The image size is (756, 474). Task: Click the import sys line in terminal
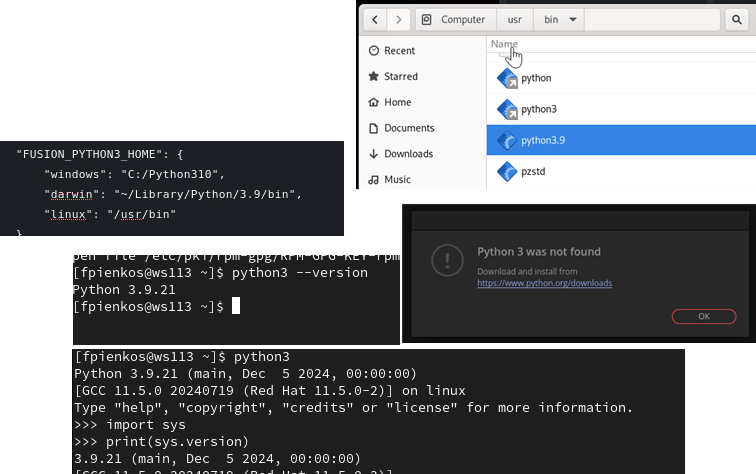[x=130, y=425]
